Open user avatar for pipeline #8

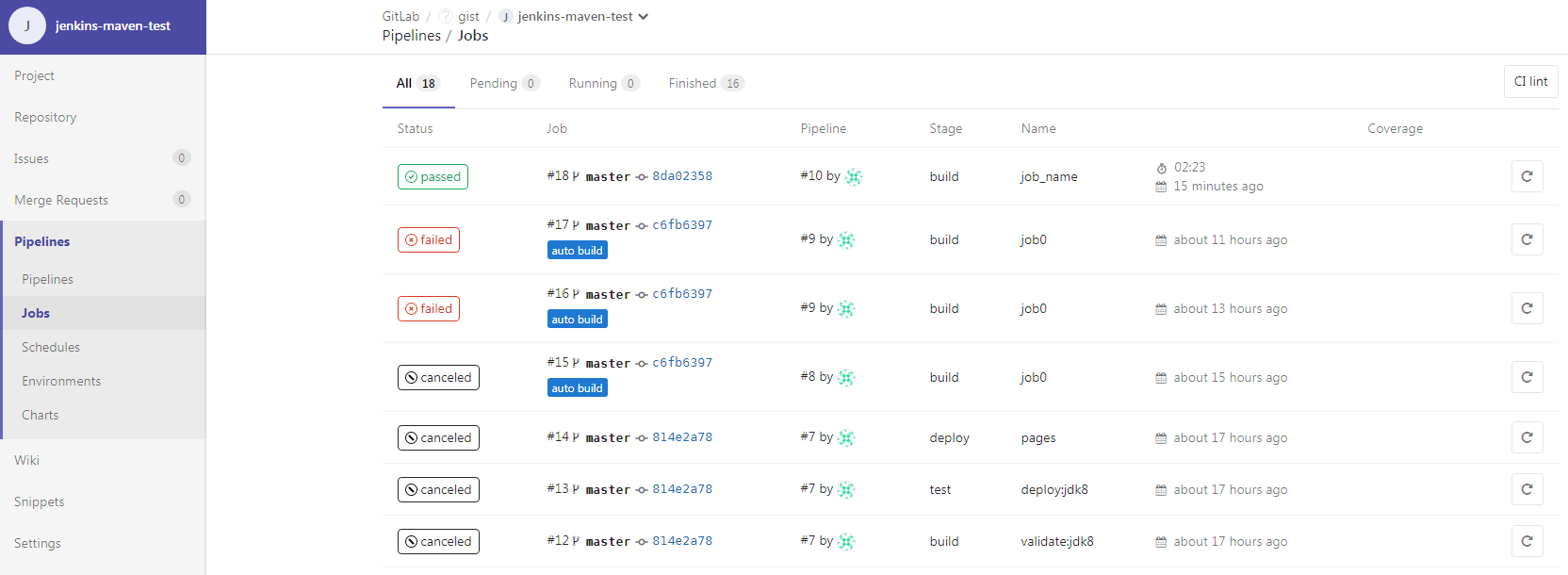pyautogui.click(x=846, y=377)
